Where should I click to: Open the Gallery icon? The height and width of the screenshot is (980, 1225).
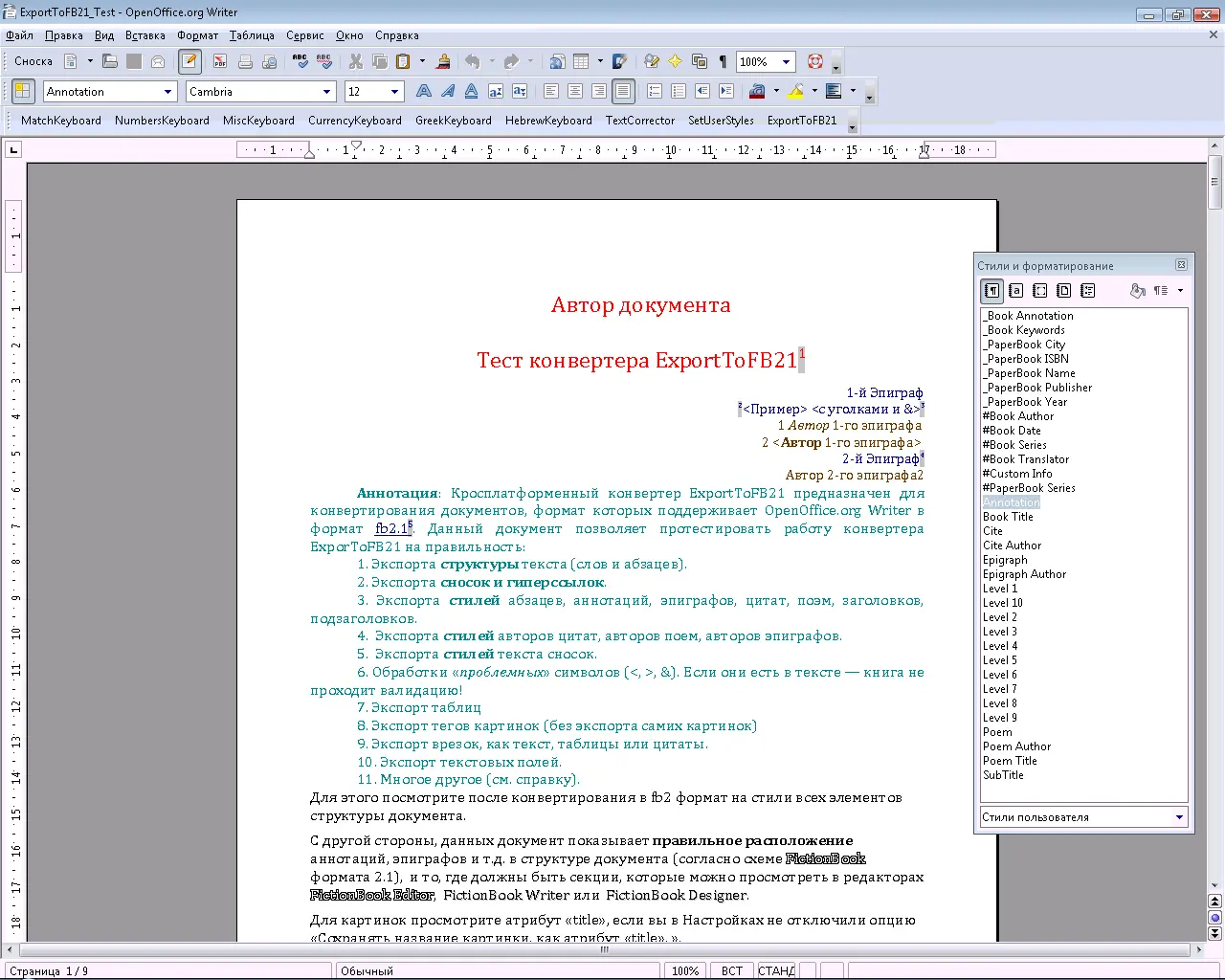point(700,61)
